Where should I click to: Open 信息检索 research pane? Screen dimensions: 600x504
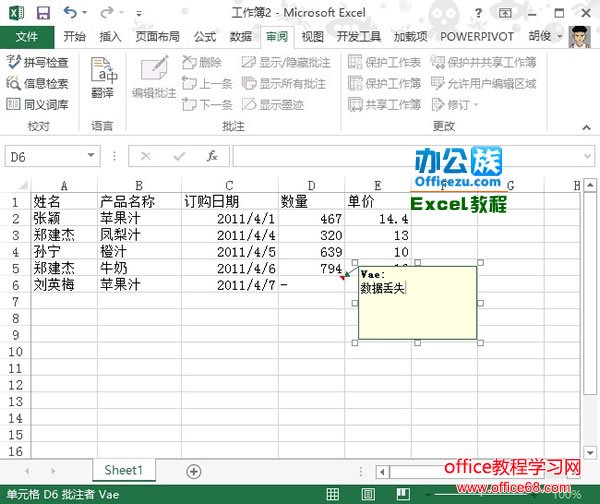(38, 83)
